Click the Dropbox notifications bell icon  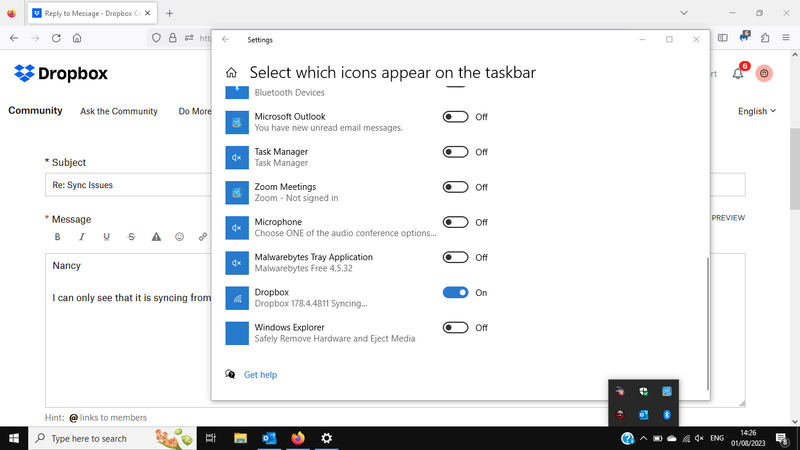(738, 73)
